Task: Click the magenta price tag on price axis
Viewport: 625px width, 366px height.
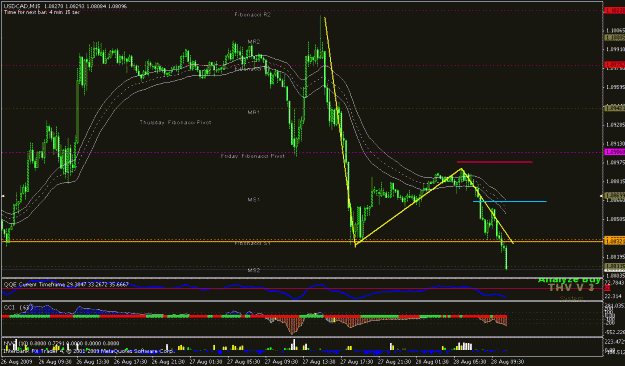Action: click(615, 152)
